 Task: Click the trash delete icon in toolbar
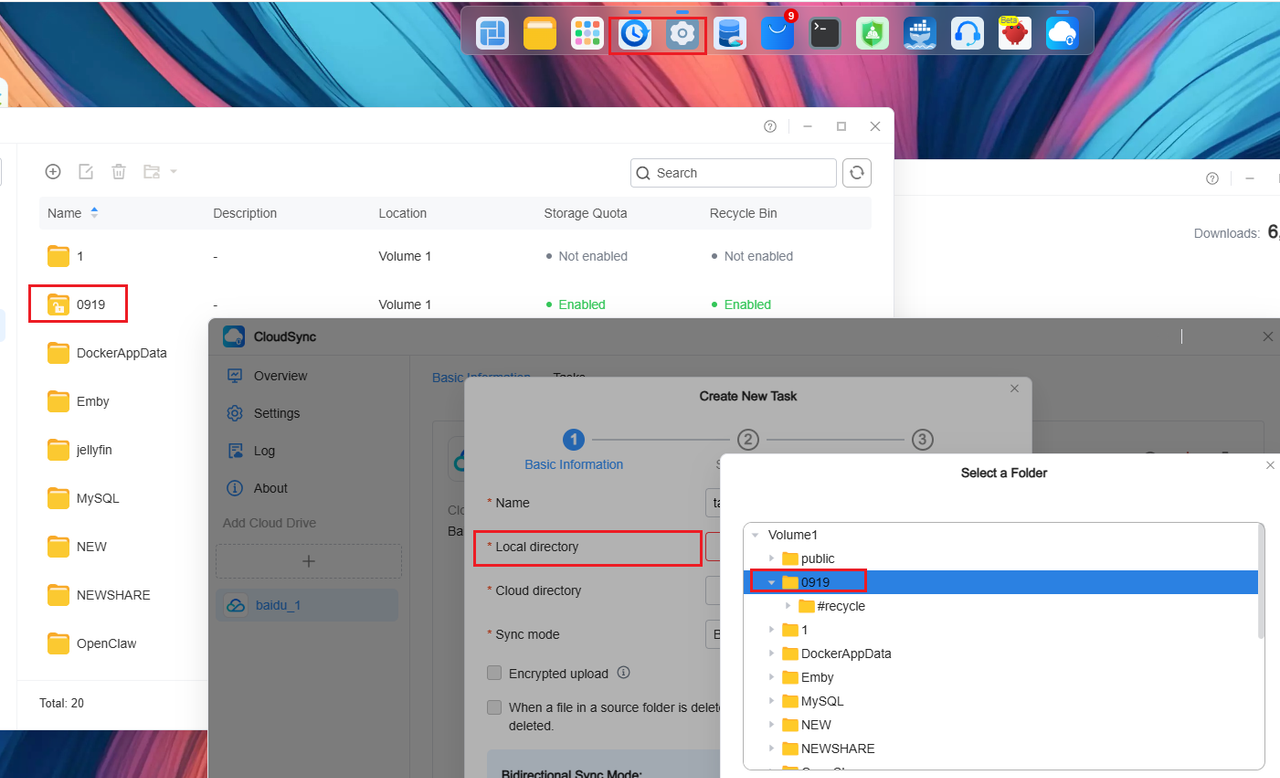click(x=118, y=172)
